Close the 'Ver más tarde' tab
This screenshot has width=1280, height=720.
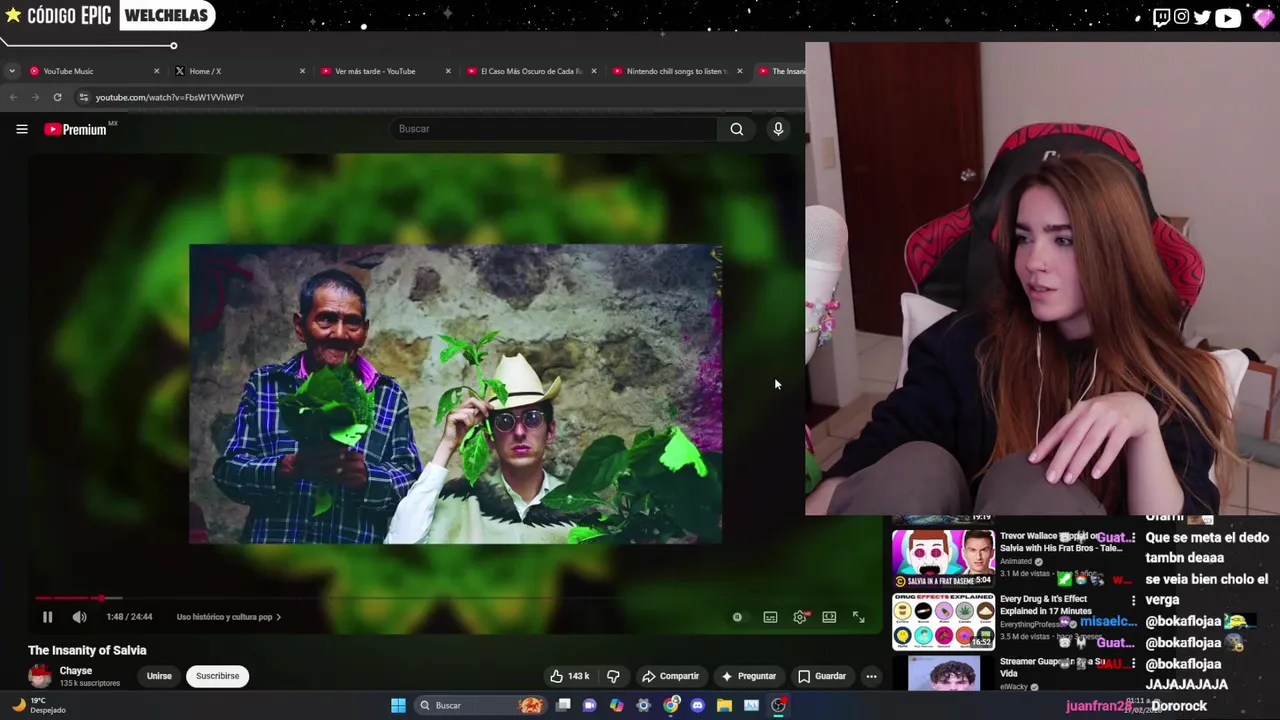point(448,71)
